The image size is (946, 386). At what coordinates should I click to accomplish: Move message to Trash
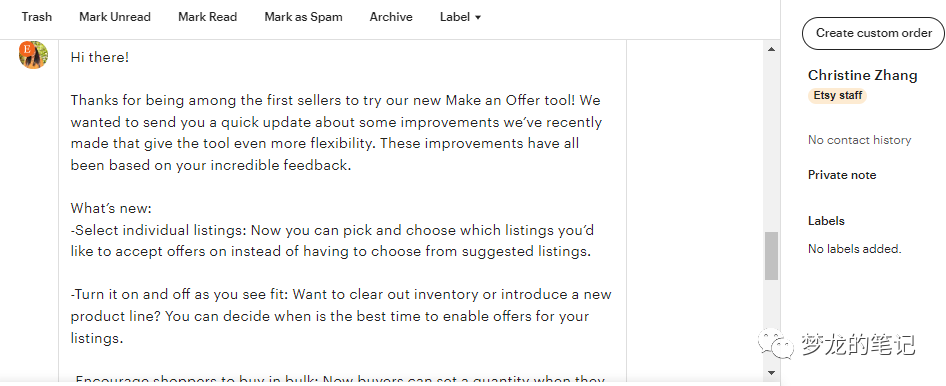[37, 17]
